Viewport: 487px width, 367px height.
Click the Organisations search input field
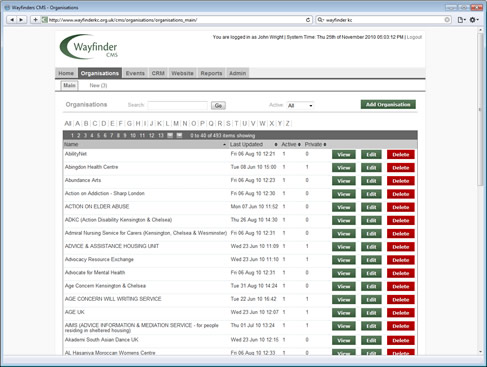click(178, 105)
